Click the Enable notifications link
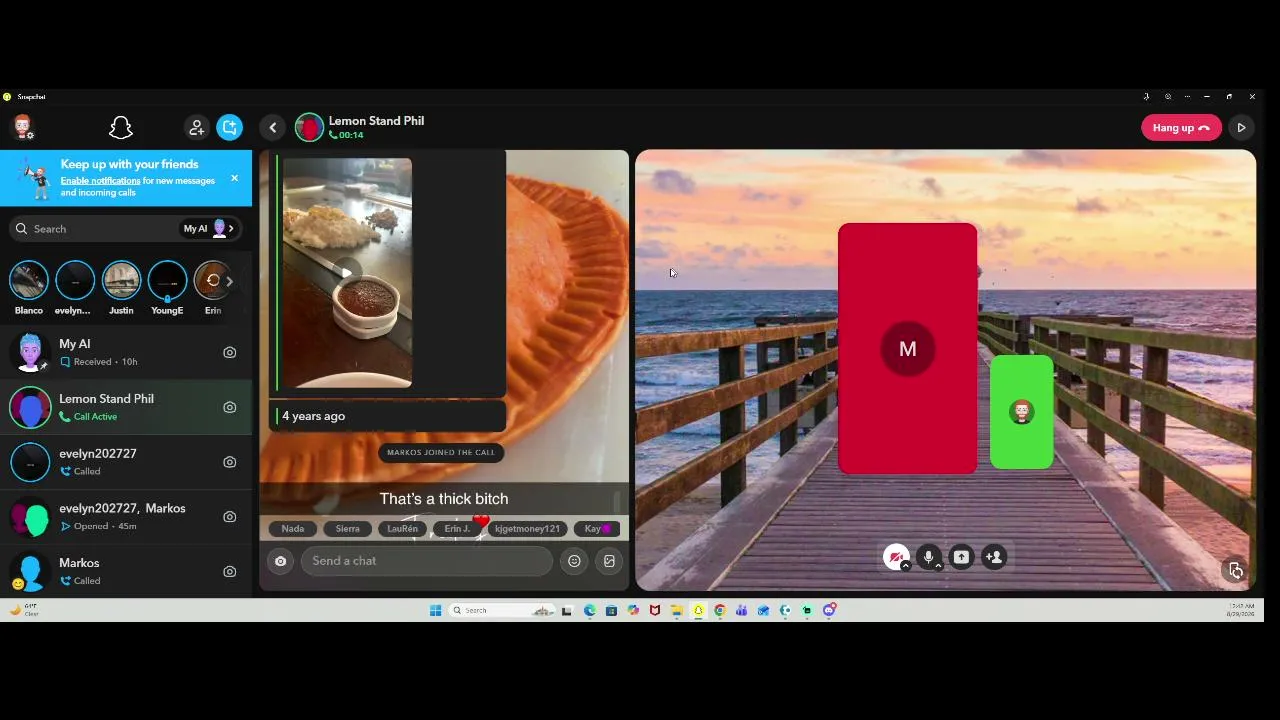The height and width of the screenshot is (720, 1280). click(100, 181)
